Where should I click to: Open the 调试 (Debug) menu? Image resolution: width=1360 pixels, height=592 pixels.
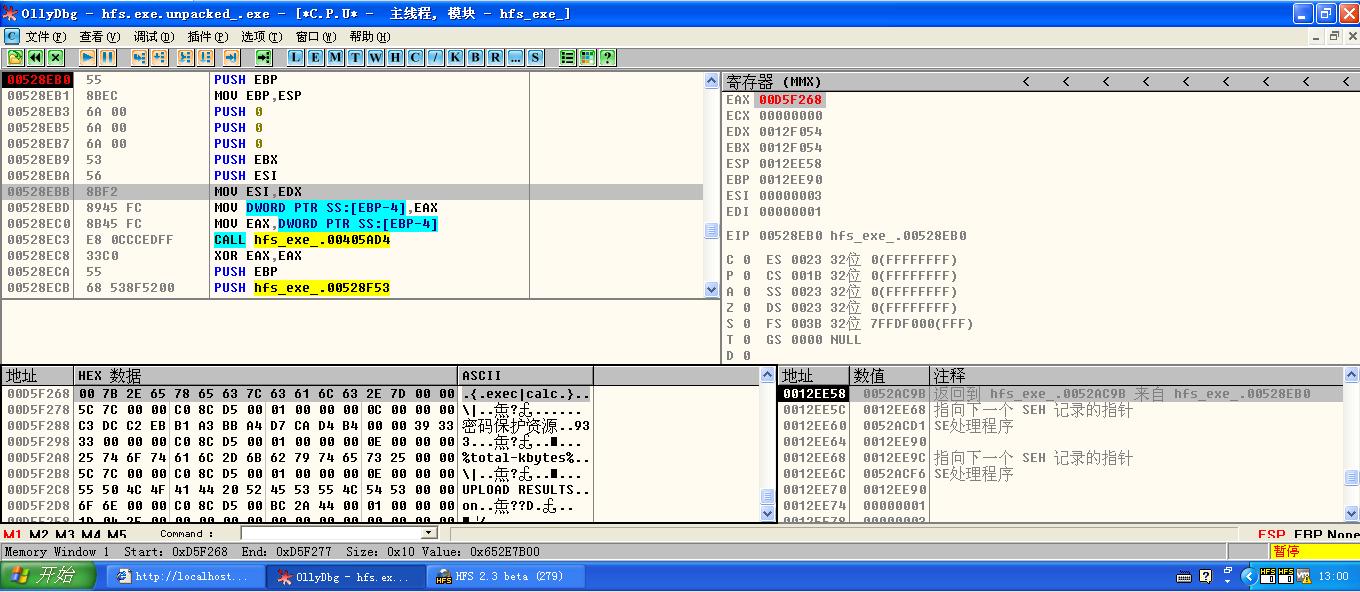pyautogui.click(x=153, y=37)
